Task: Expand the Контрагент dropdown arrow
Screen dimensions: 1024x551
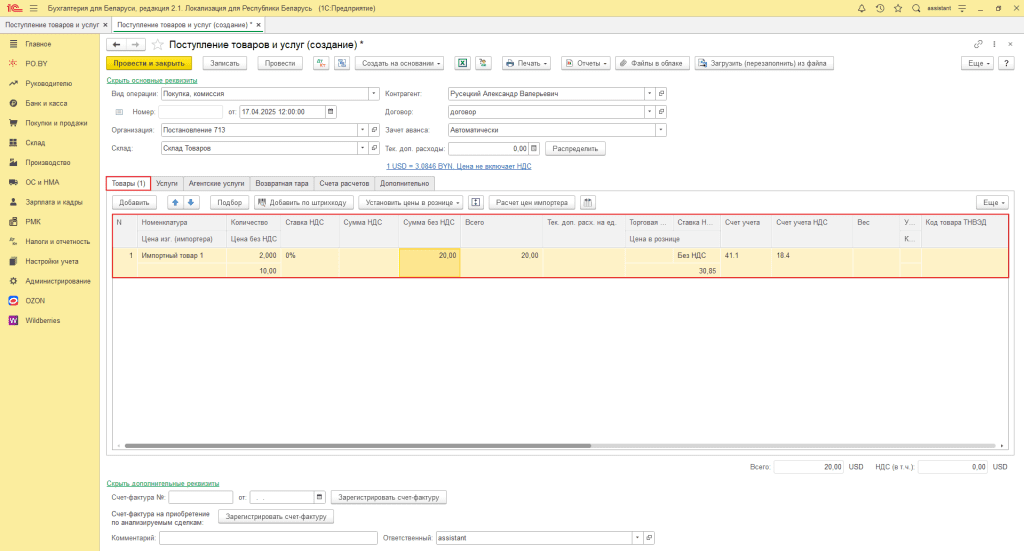Action: [649, 93]
